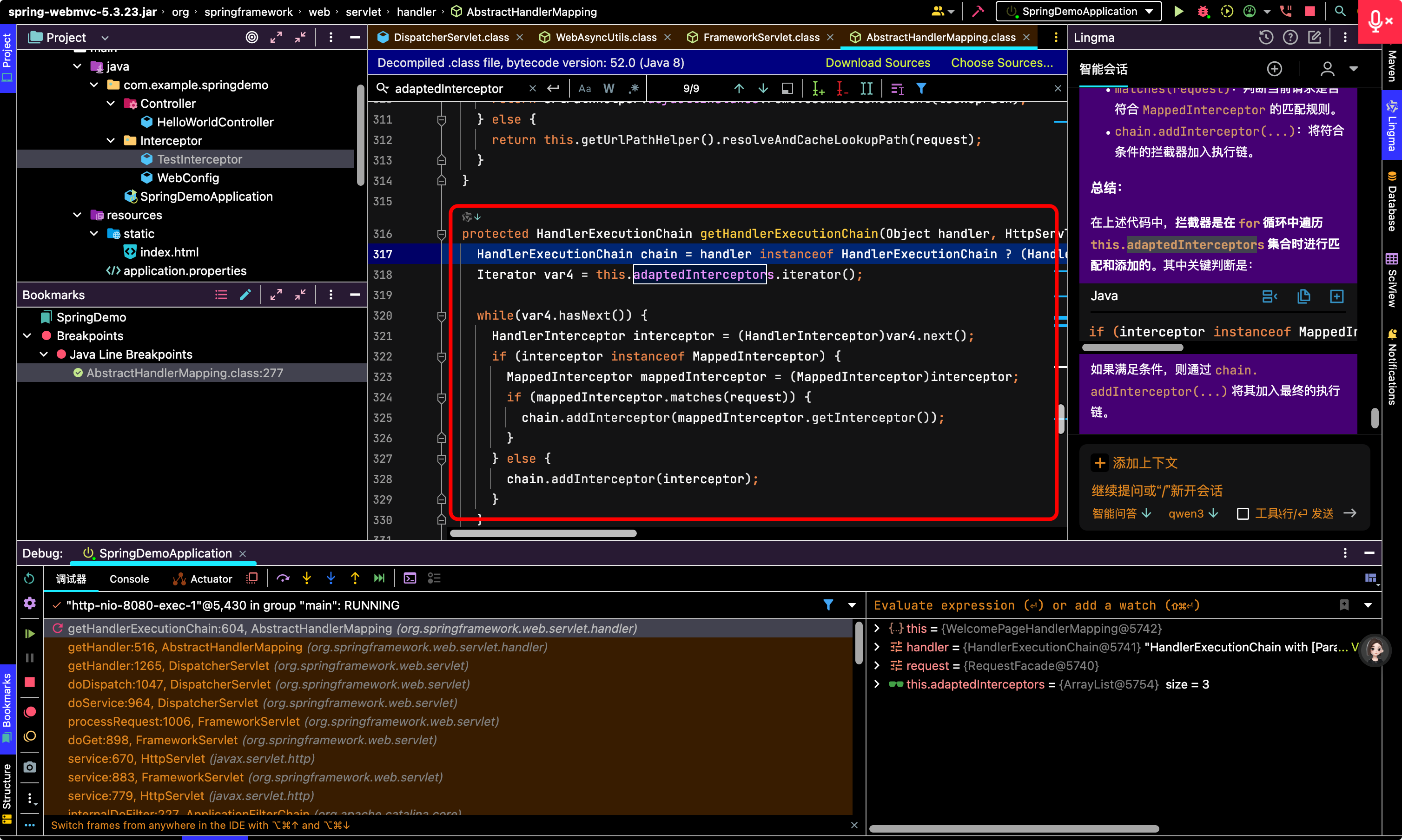Go to next search occurrence arrow
The width and height of the screenshot is (1402, 840).
763,88
